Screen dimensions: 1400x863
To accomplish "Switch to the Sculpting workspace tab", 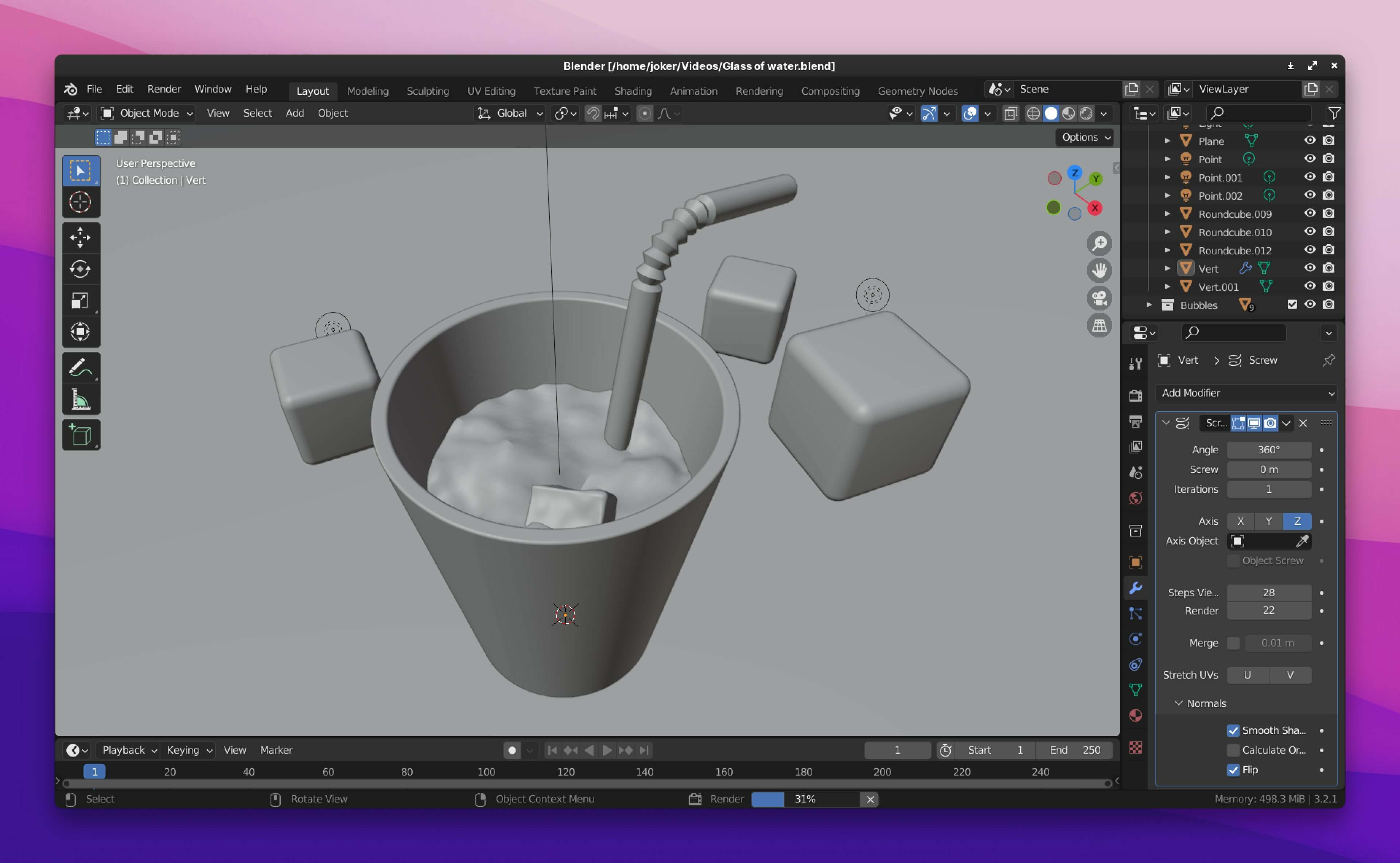I will [428, 91].
